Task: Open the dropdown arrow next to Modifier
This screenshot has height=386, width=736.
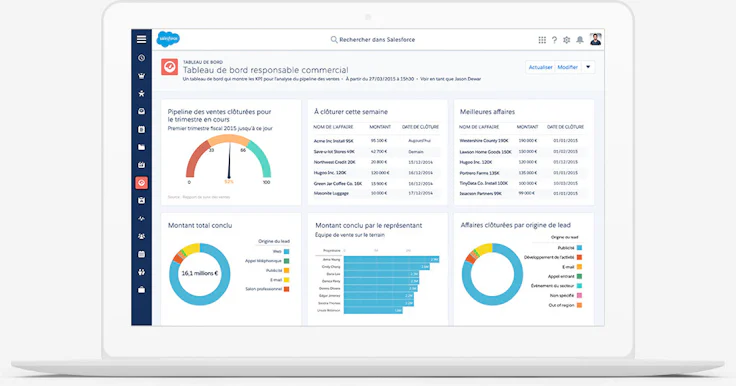Action: [x=588, y=67]
